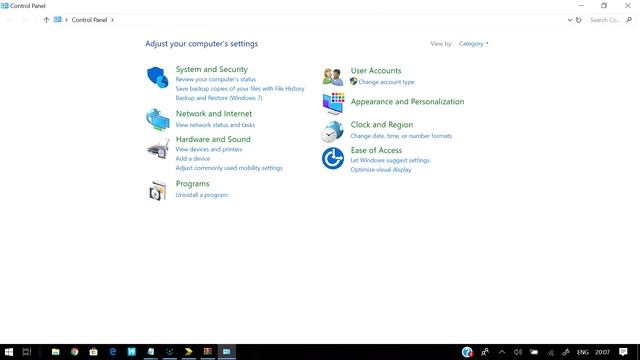Screen dimensions: 640x360
Task: Click the ENG language indicator
Action: pyautogui.click(x=582, y=352)
